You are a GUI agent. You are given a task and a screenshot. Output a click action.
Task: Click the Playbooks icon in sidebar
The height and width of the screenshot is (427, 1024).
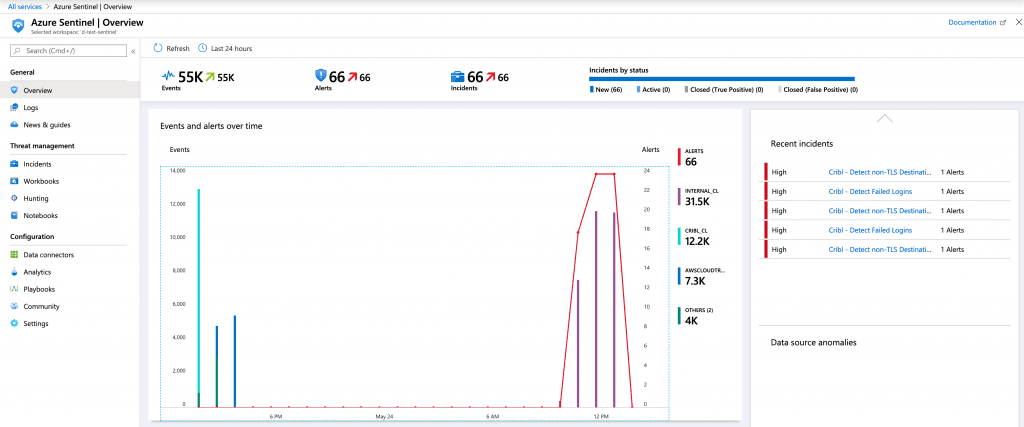[14, 289]
